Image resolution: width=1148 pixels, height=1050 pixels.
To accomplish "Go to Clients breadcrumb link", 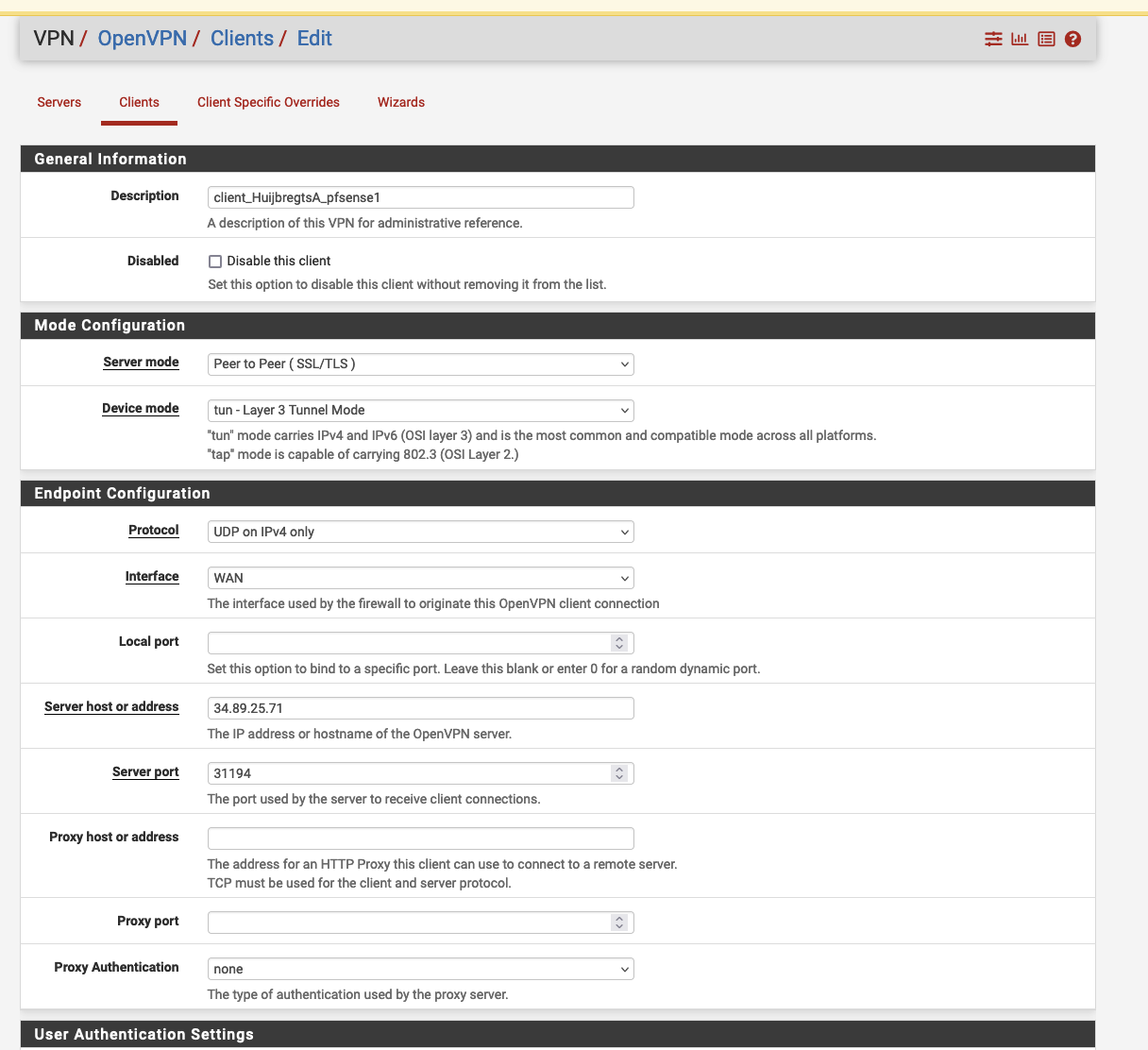I will coord(242,39).
